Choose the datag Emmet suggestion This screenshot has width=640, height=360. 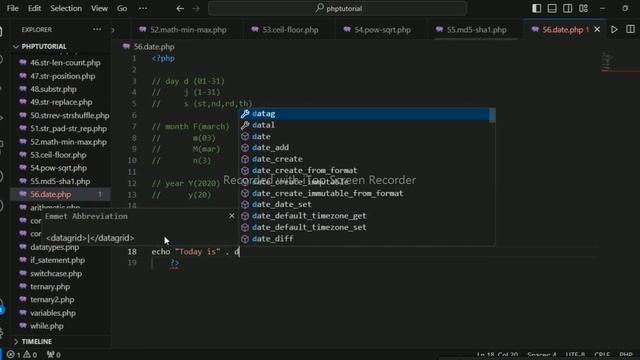point(364,114)
